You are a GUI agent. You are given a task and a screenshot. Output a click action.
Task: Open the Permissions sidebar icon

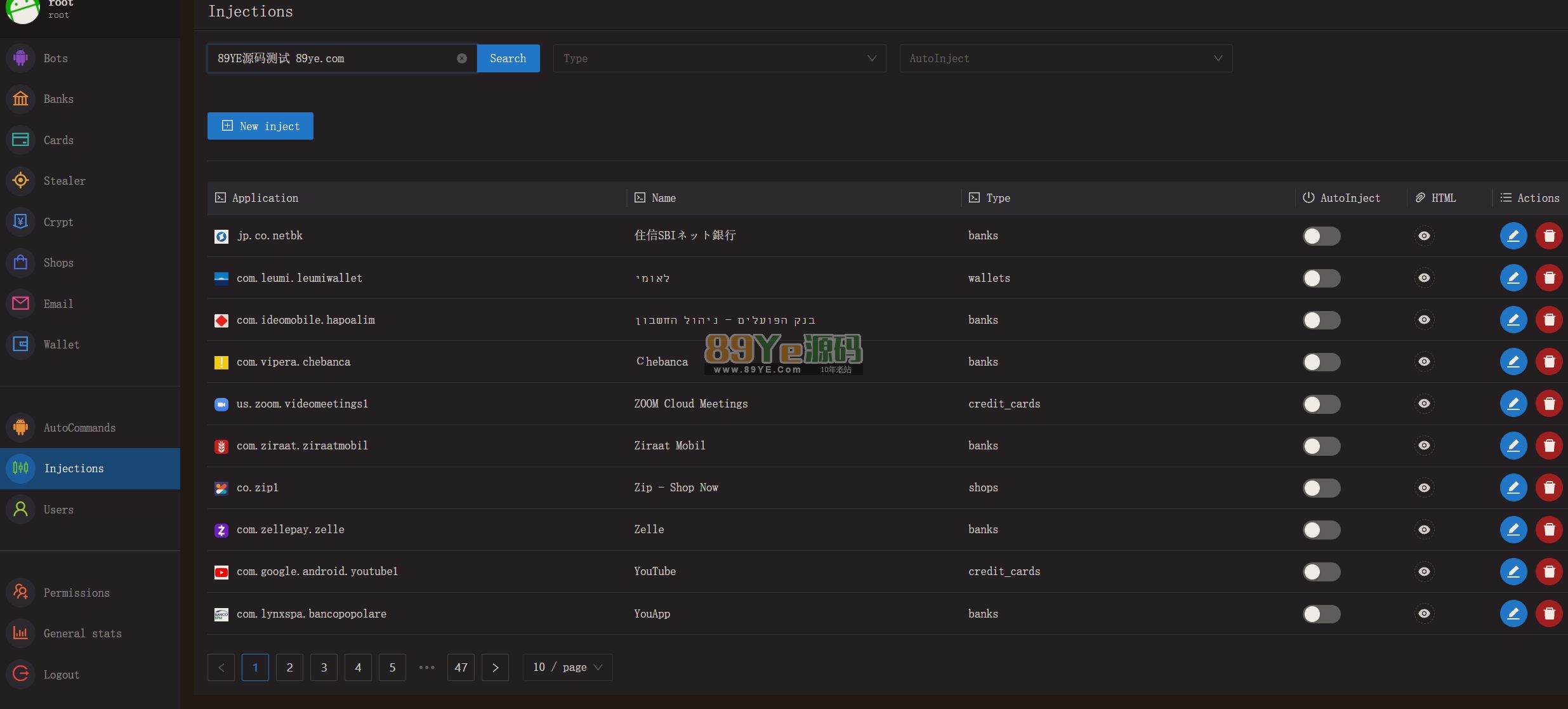[x=20, y=592]
